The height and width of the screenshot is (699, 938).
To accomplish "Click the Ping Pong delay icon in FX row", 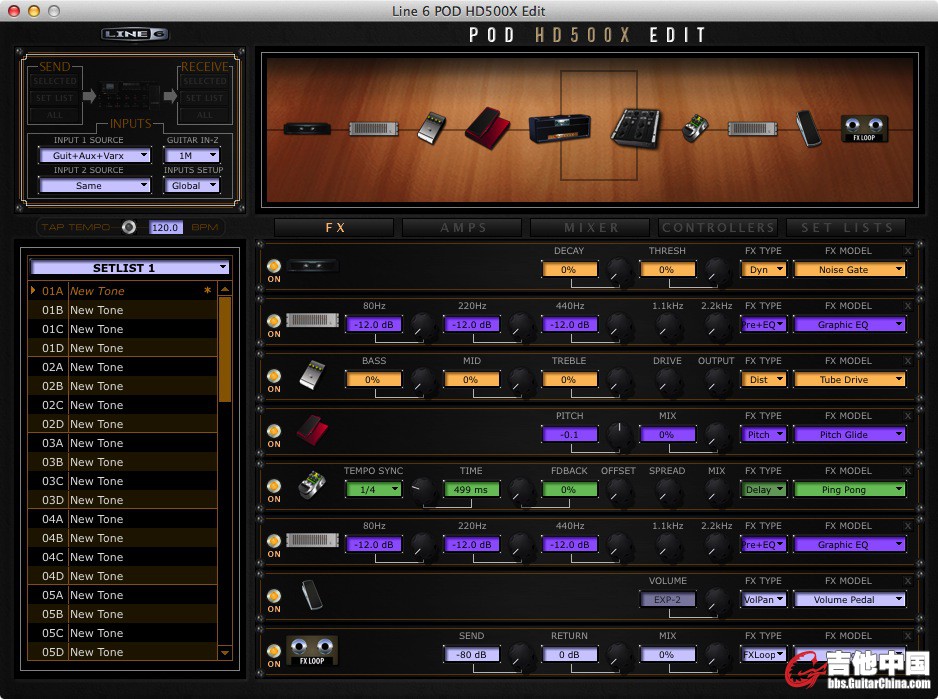I will pyautogui.click(x=312, y=485).
